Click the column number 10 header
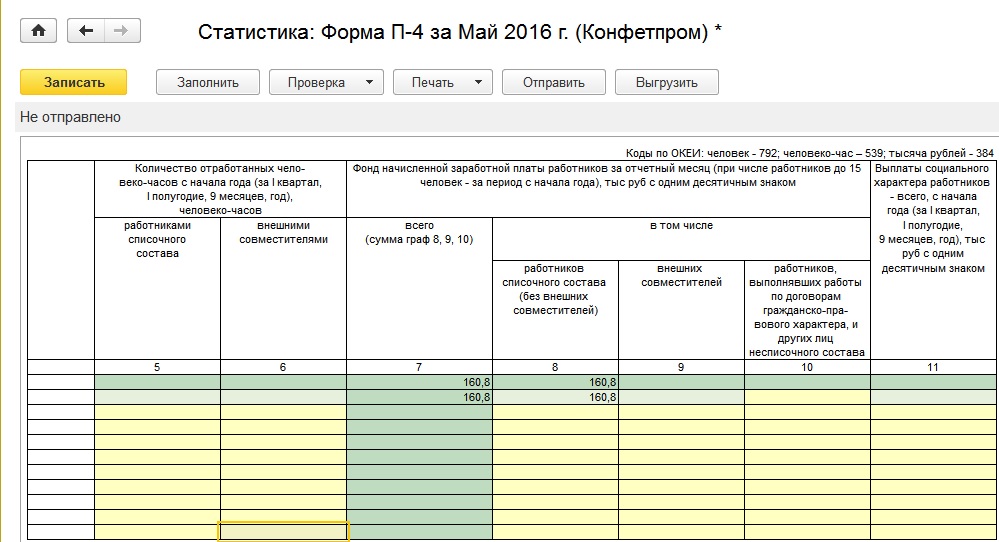The width and height of the screenshot is (999, 542). pyautogui.click(x=807, y=367)
